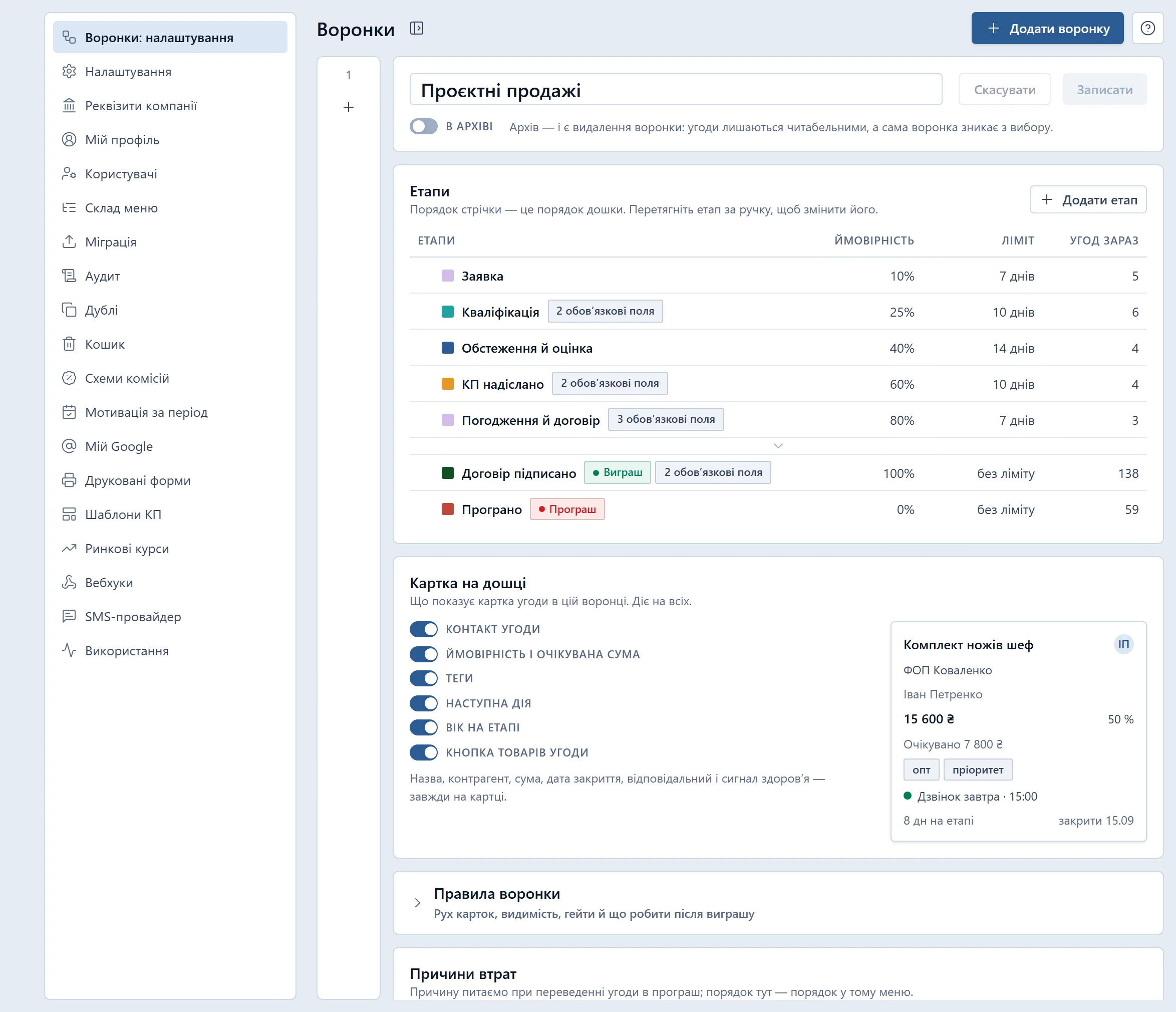
Task: Click the percent badge icon for Схеми комісій
Action: [69, 378]
